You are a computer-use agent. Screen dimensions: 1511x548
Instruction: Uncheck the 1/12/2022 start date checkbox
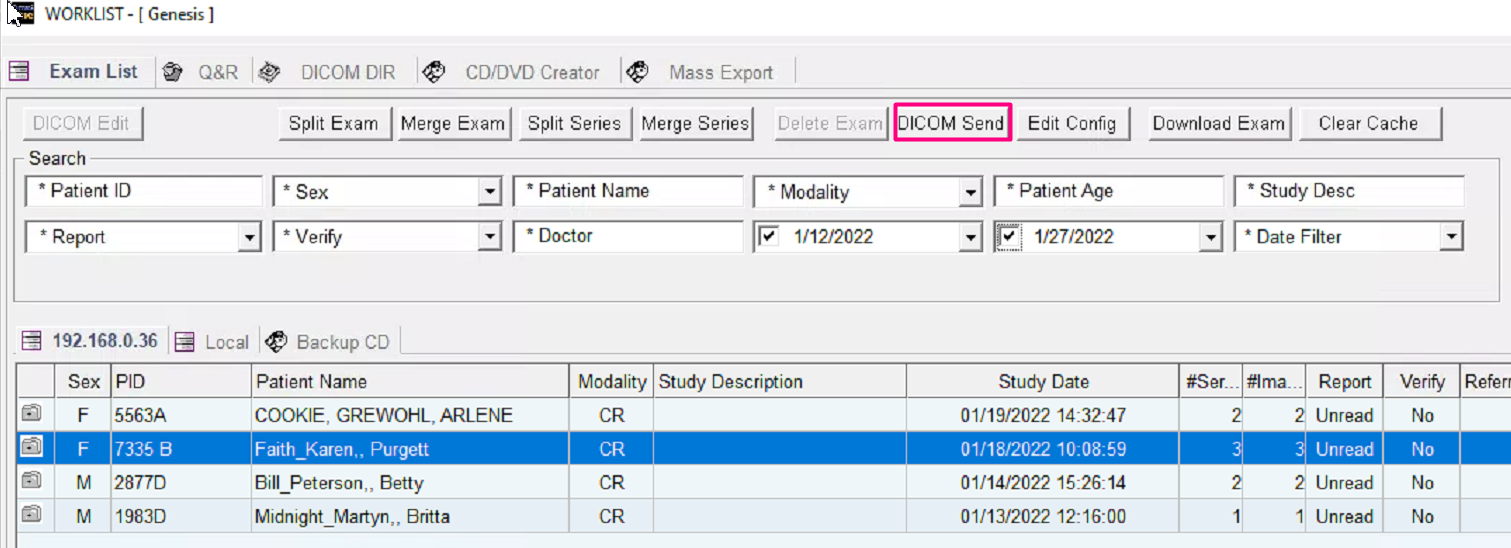768,237
